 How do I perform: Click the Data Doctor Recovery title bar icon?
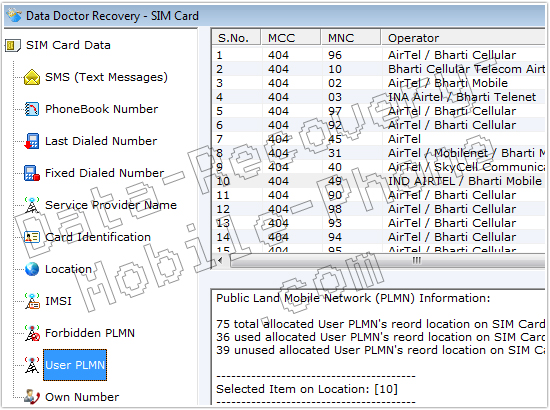(14, 15)
